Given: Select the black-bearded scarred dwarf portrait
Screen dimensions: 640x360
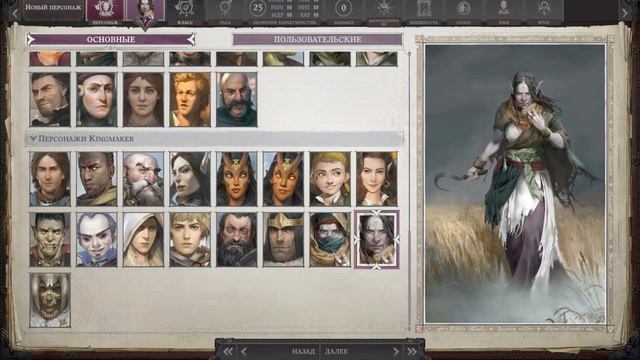Looking at the screenshot, I should 237,240.
